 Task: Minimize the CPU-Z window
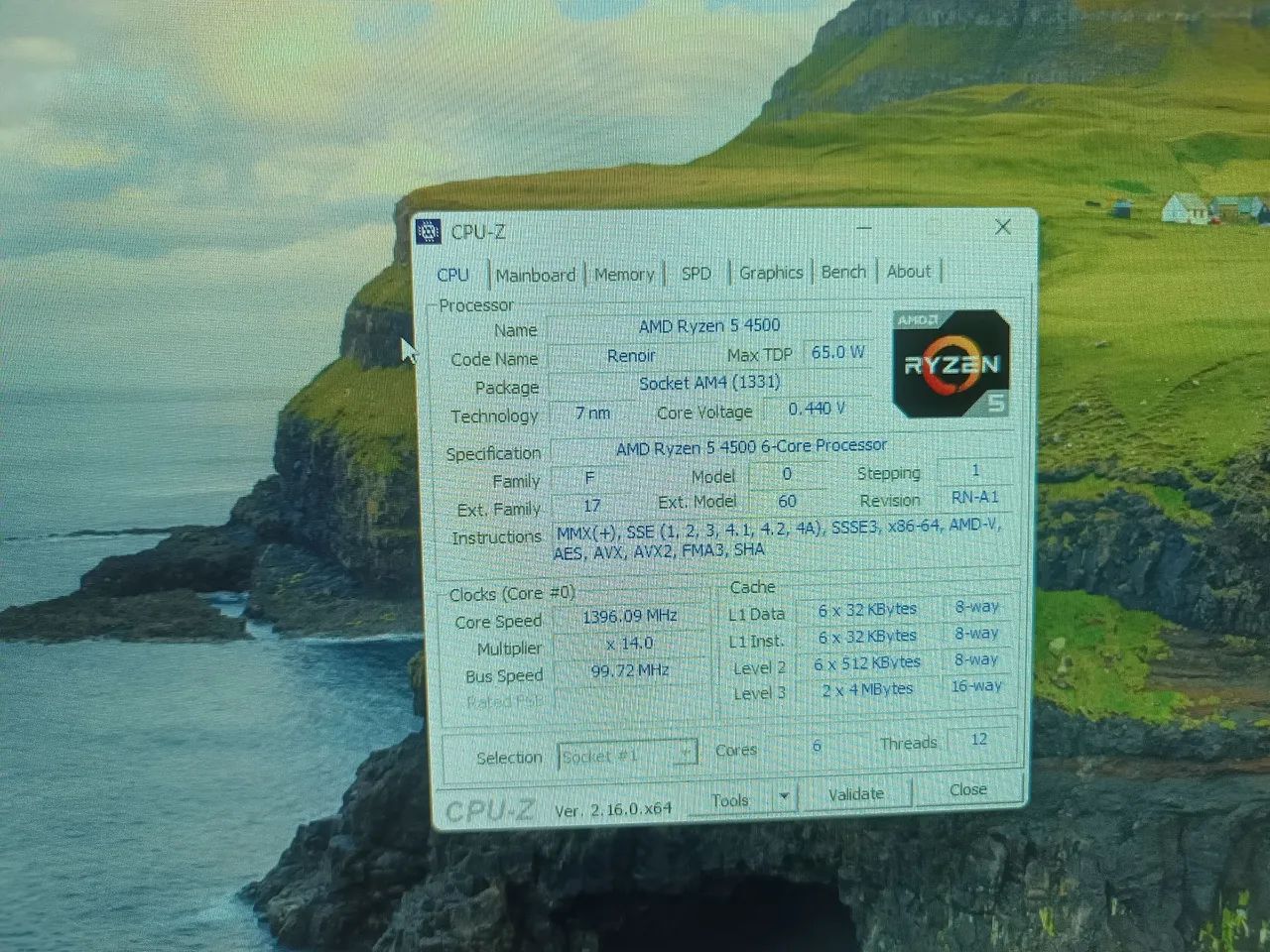864,228
